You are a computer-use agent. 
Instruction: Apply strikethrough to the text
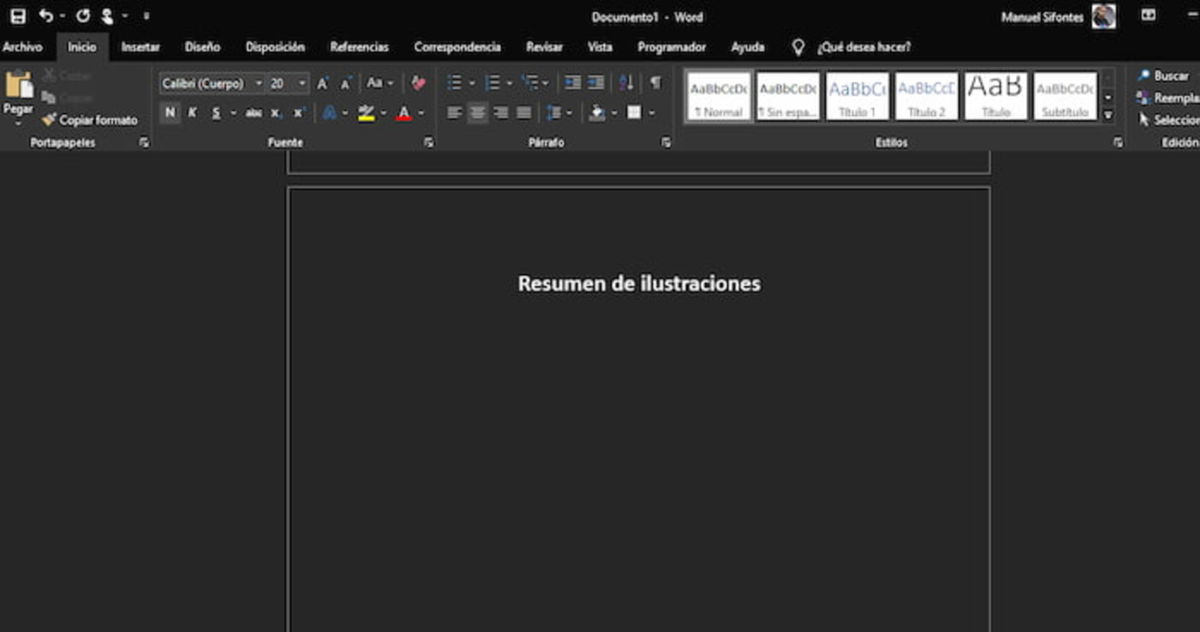coord(254,112)
